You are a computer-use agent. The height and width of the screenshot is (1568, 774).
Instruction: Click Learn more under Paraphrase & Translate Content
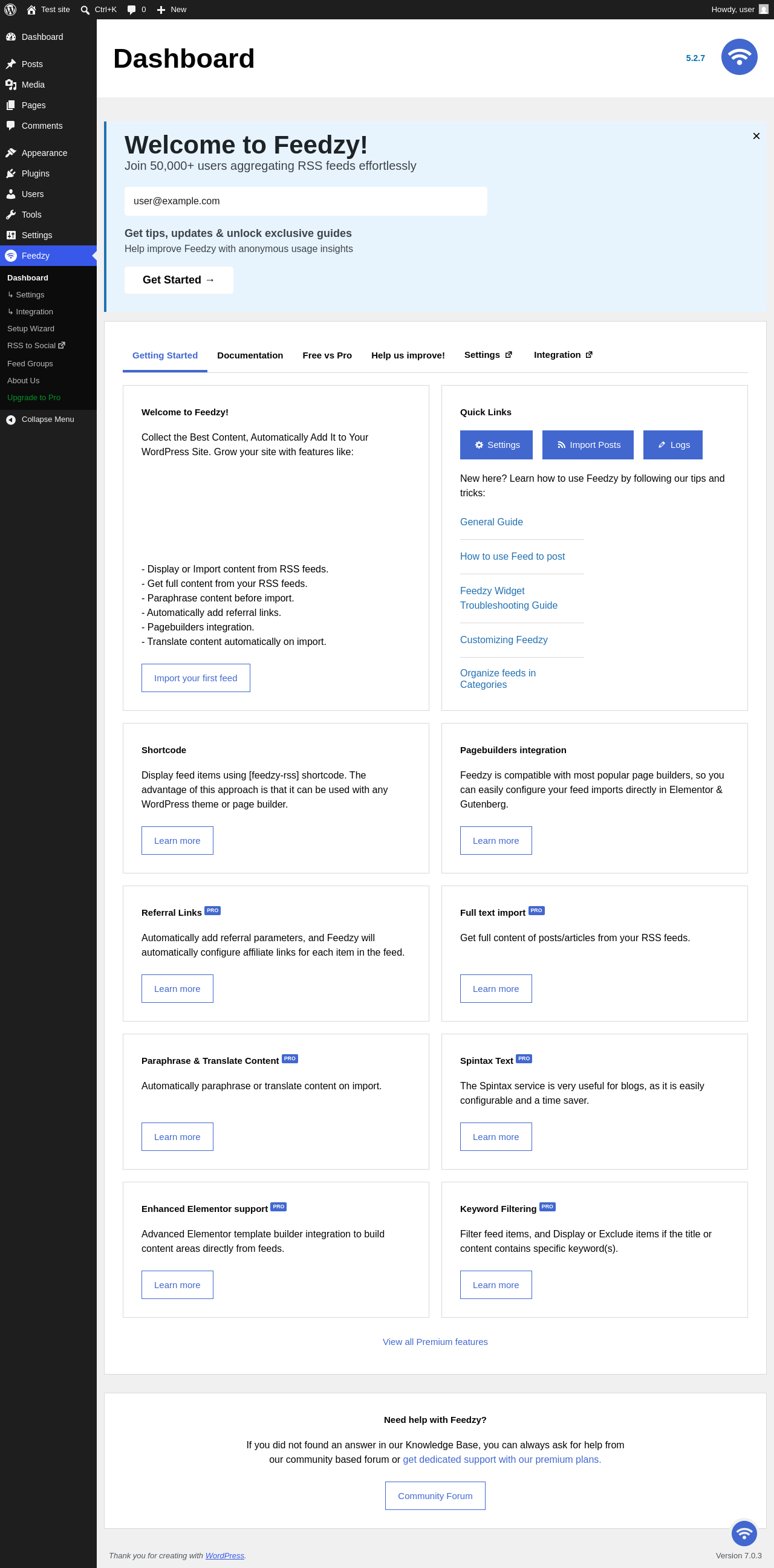tap(177, 1137)
